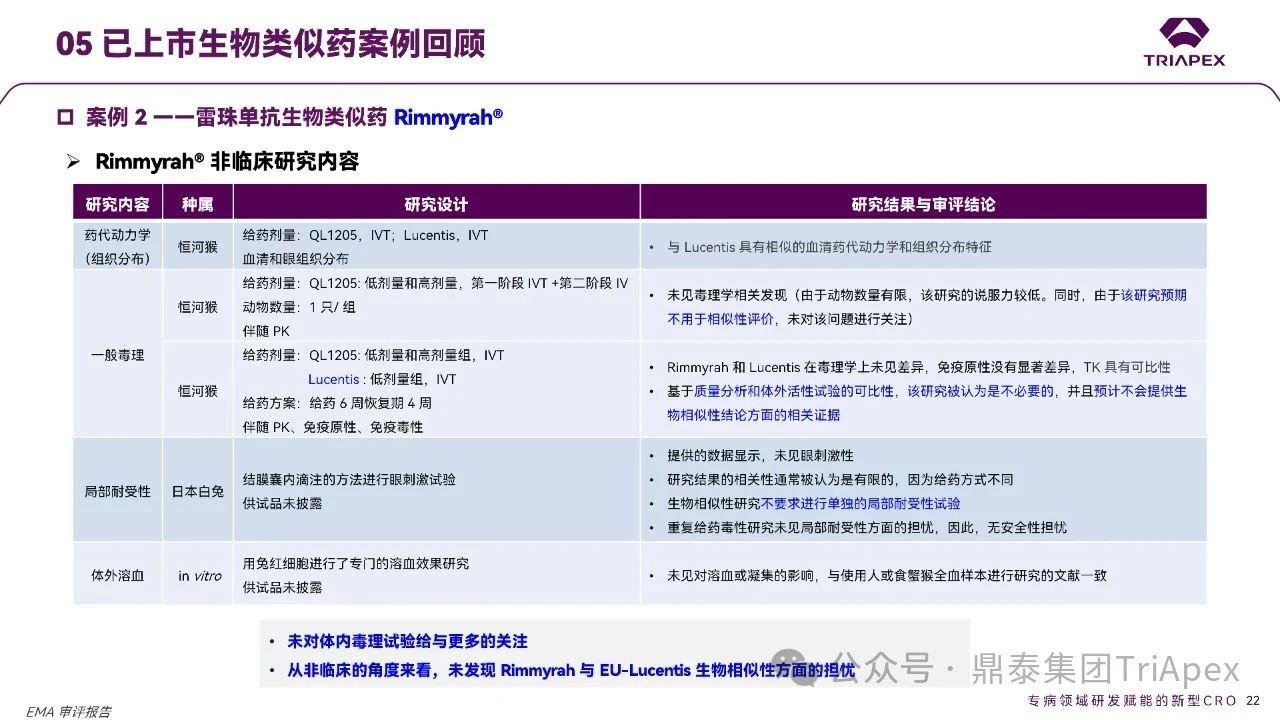Click the "一般毒理" row label
This screenshot has width=1280, height=720.
(x=118, y=355)
